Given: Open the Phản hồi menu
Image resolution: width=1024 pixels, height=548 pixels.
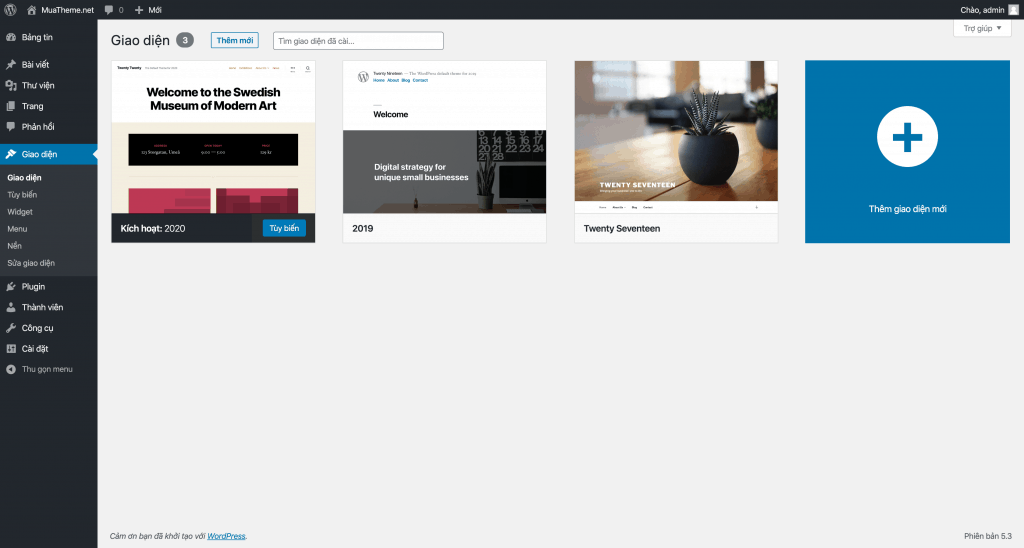Looking at the screenshot, I should 48,127.
